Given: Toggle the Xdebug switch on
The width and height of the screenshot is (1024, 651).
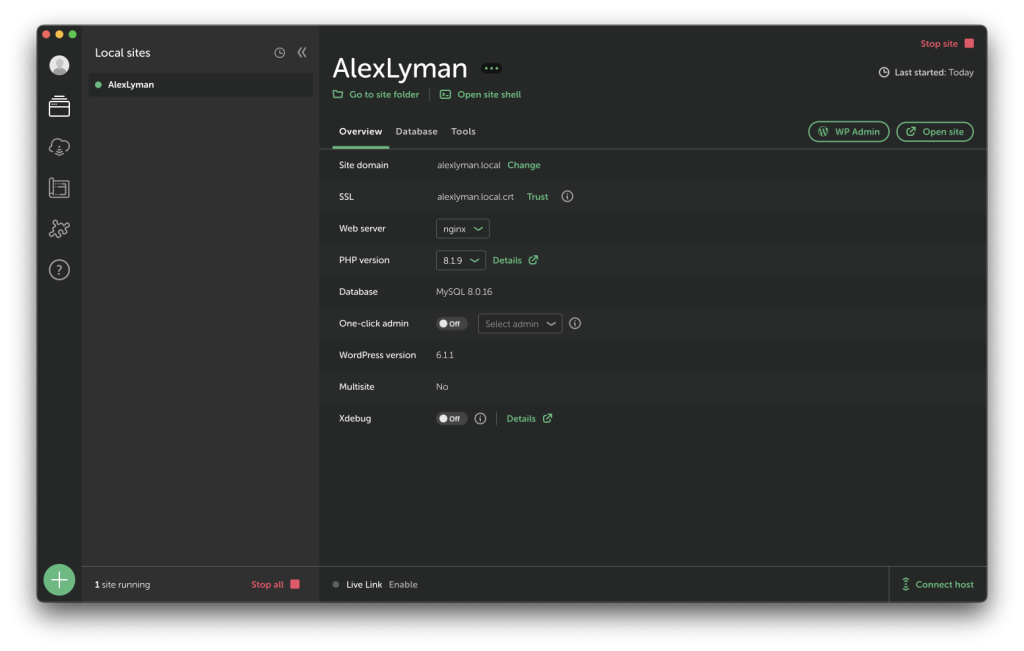Looking at the screenshot, I should 451,419.
